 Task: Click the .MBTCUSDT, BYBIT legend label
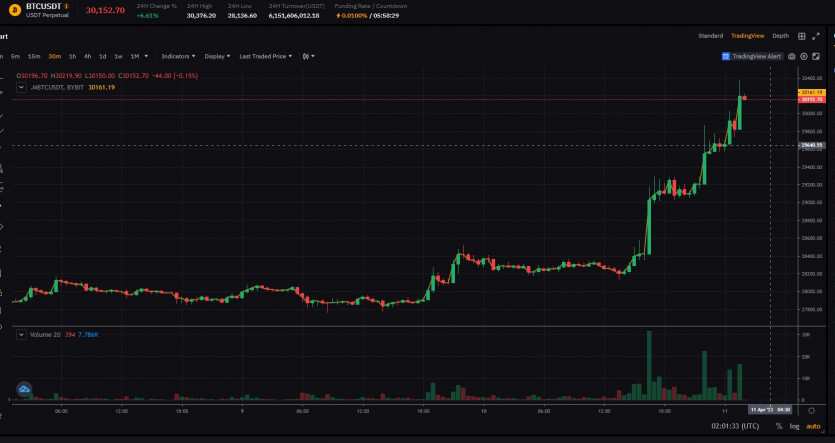pyautogui.click(x=57, y=87)
